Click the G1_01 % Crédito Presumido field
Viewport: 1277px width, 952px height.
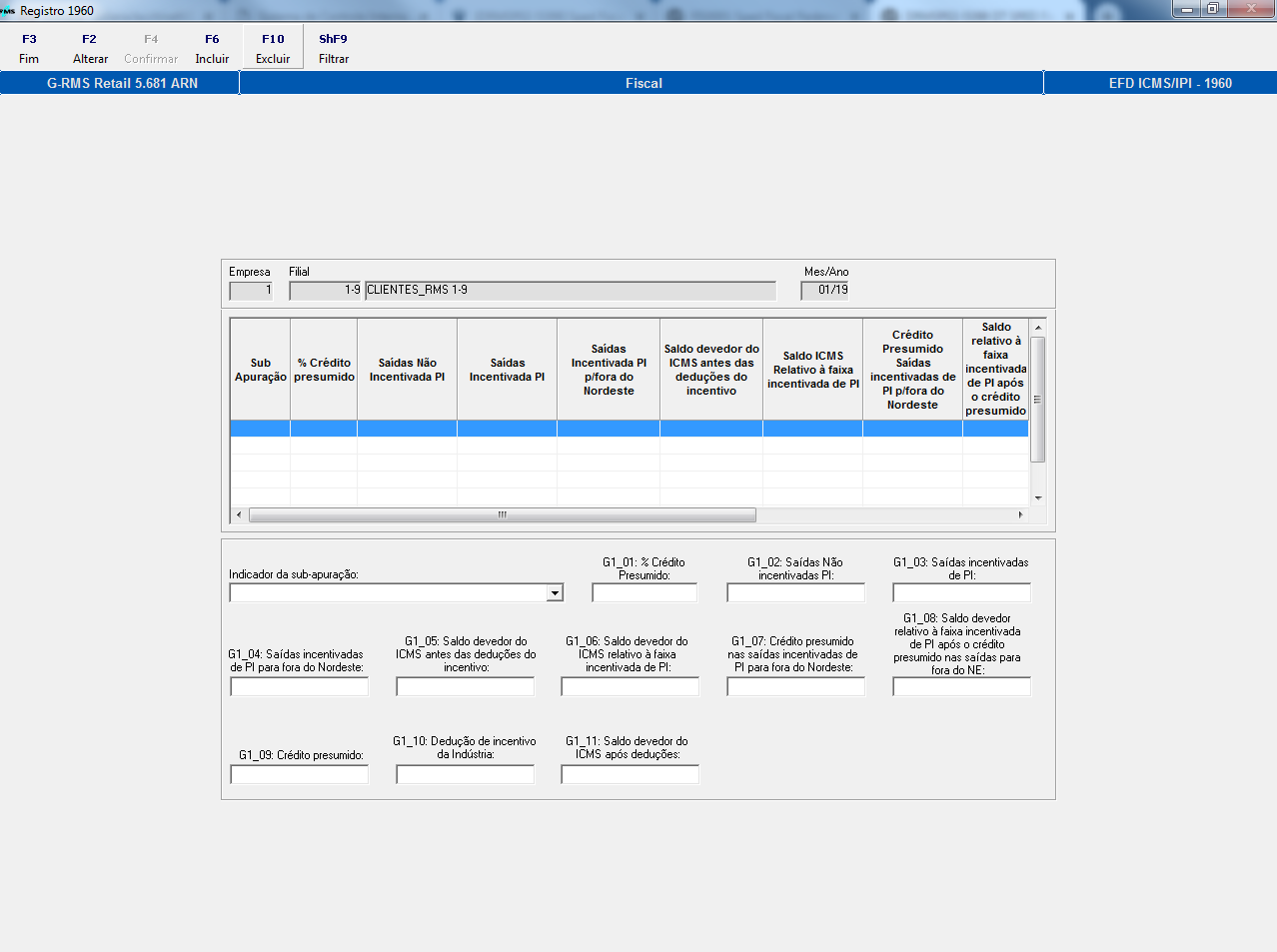(644, 593)
